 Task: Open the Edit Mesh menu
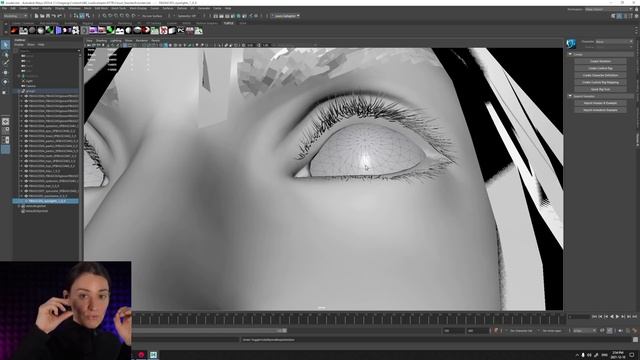click(101, 8)
